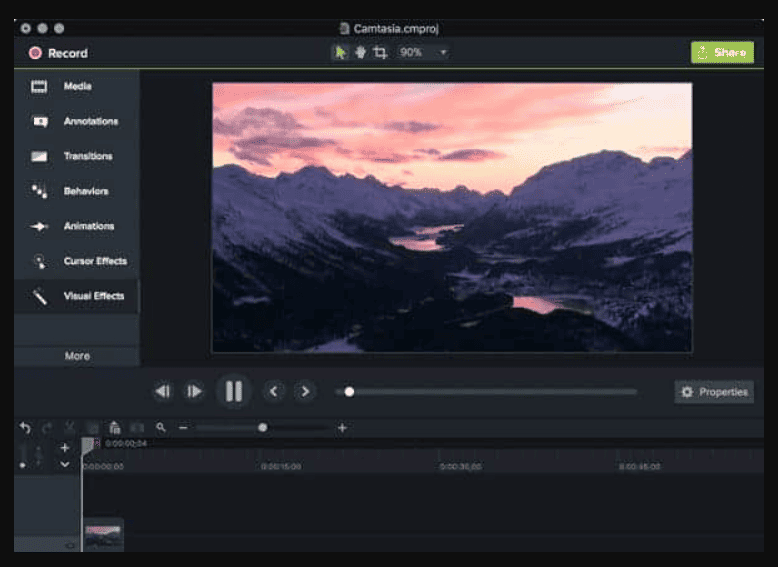The height and width of the screenshot is (567, 778).
Task: Click the timeline zoom slider knob
Action: 262,428
